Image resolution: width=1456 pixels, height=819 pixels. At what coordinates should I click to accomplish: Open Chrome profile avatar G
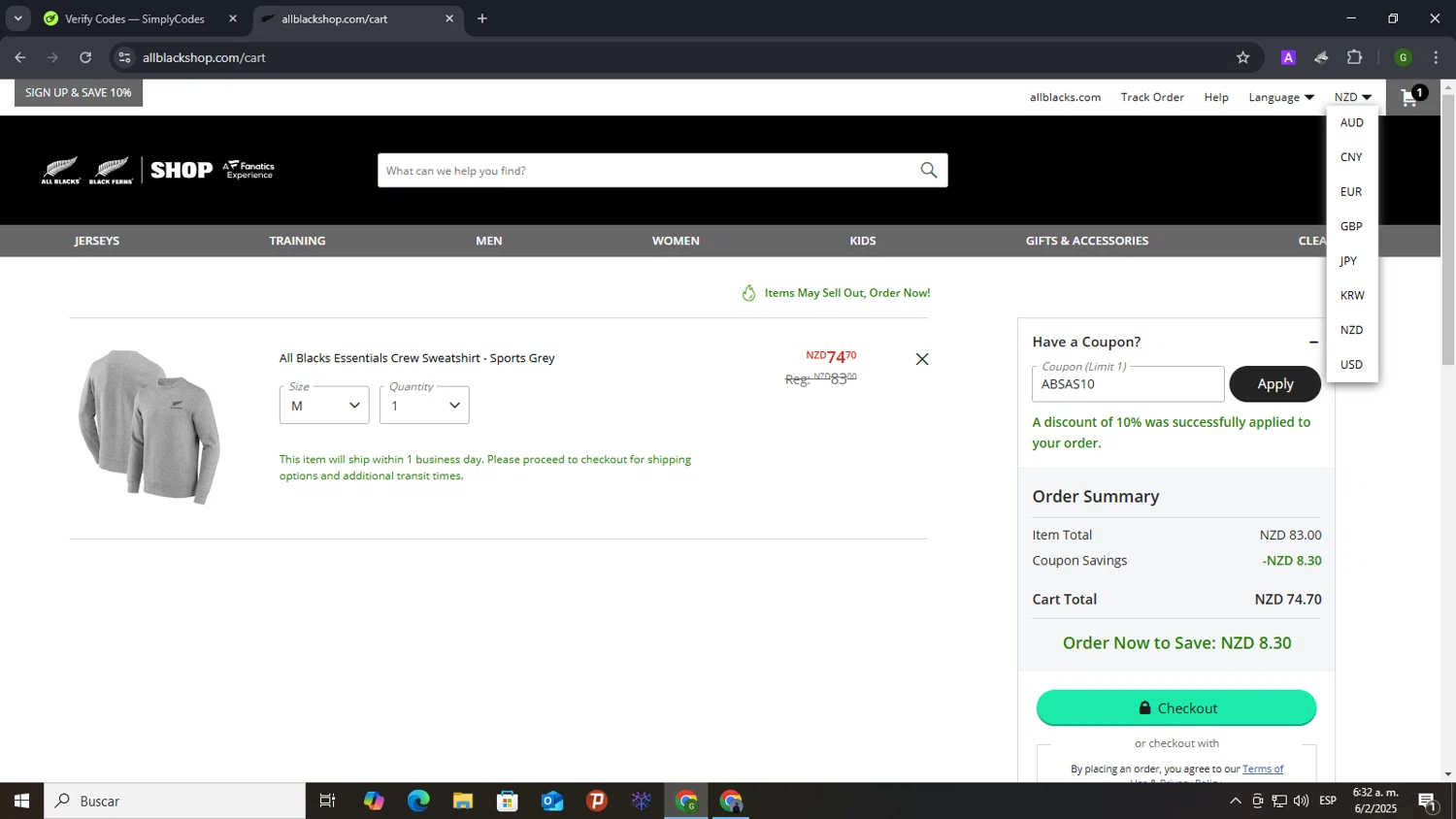click(1403, 57)
